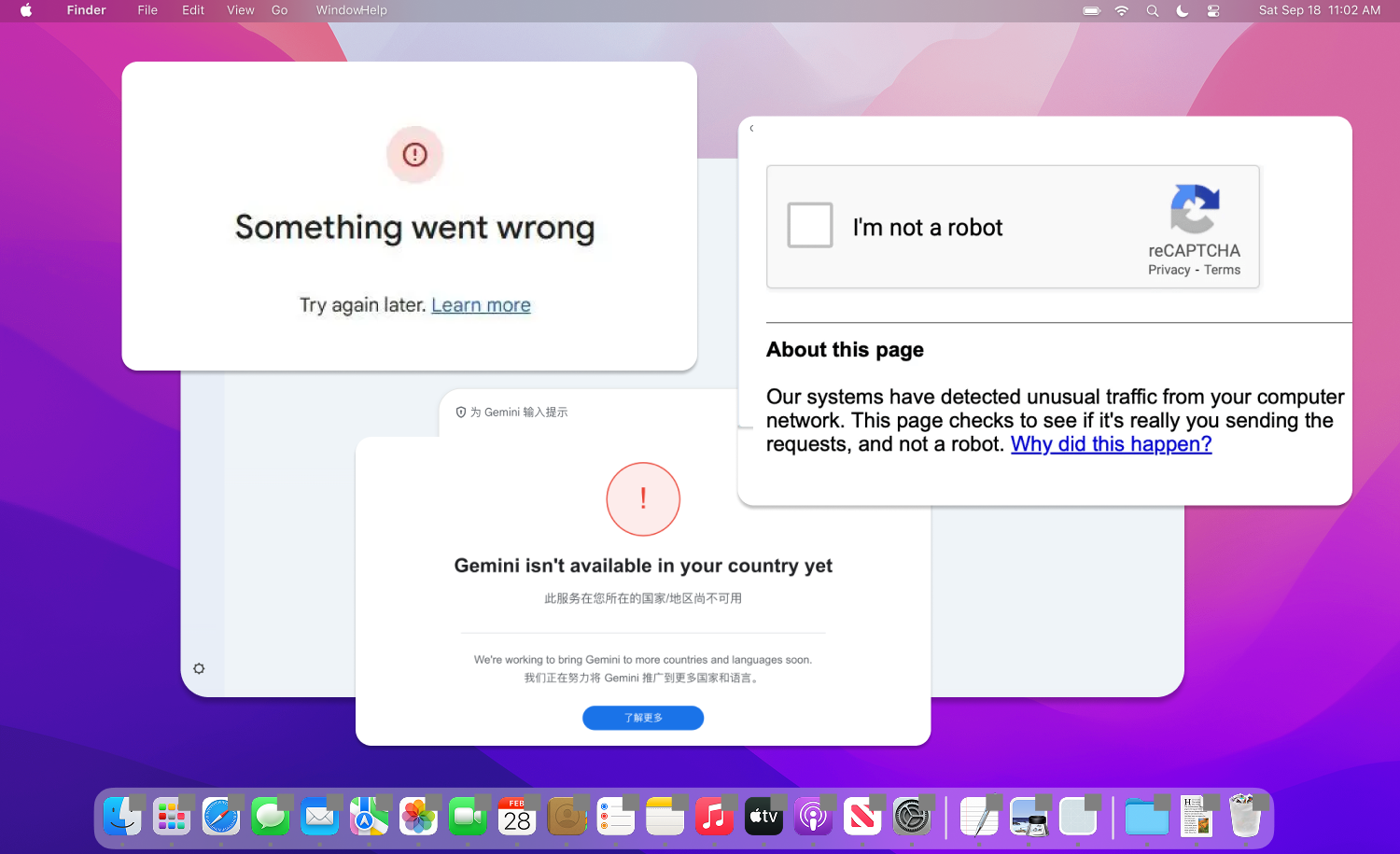Check the I'm not a robot checkbox
The width and height of the screenshot is (1400, 854).
coord(810,225)
